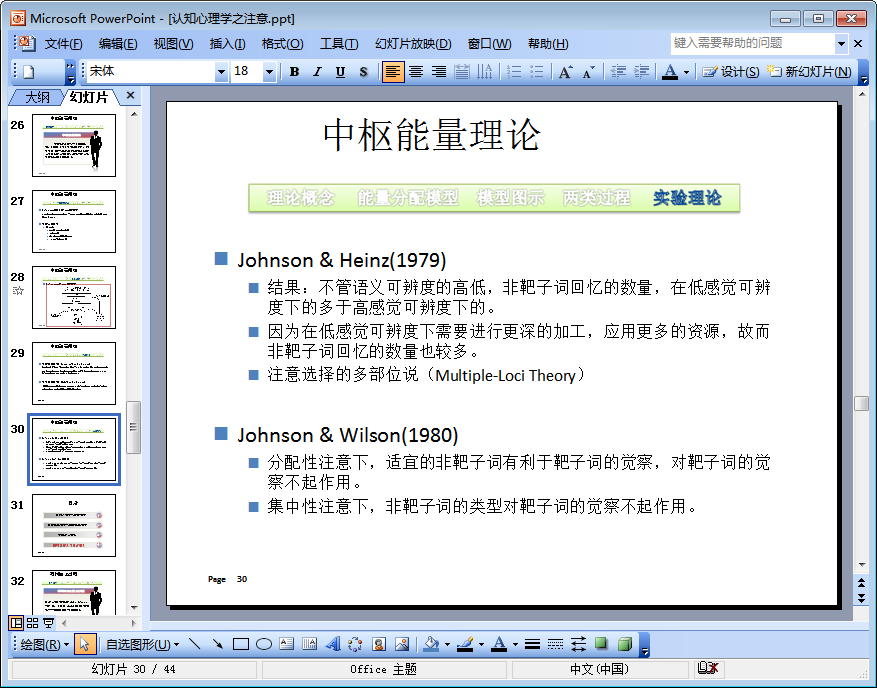
Task: Decrease indent level
Action: tap(618, 72)
